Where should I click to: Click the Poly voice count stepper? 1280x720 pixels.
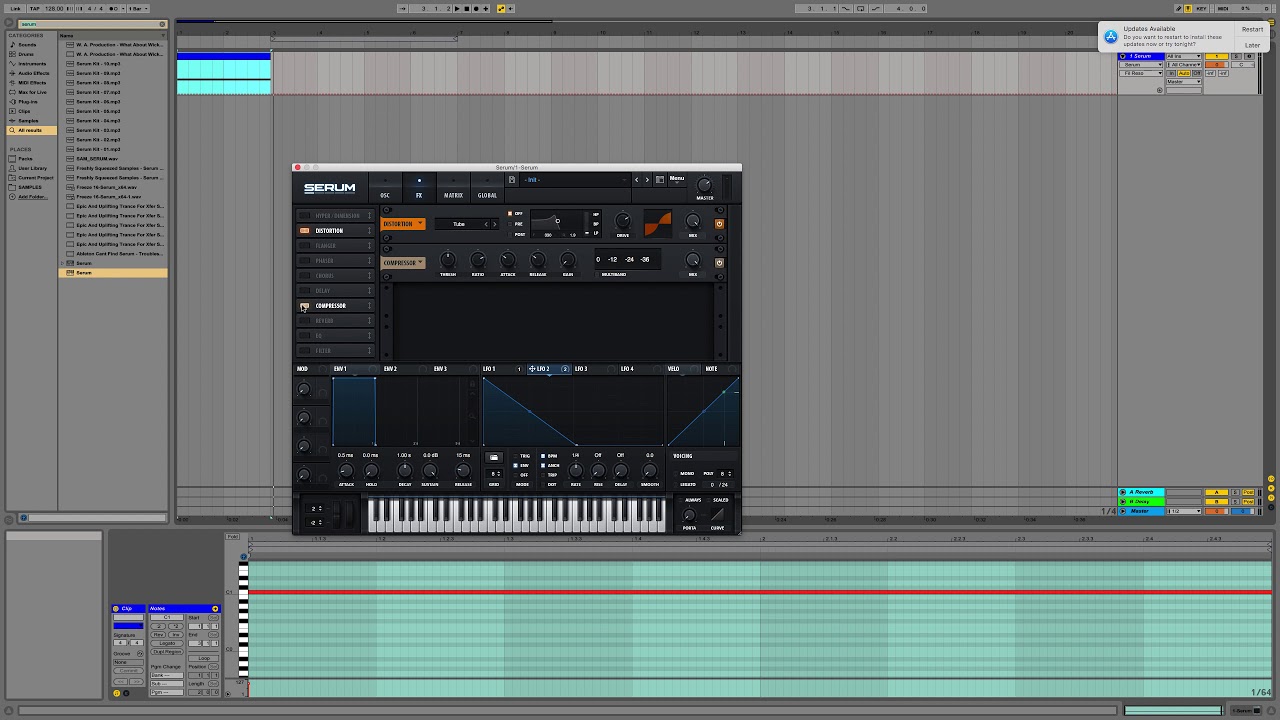pyautogui.click(x=724, y=474)
